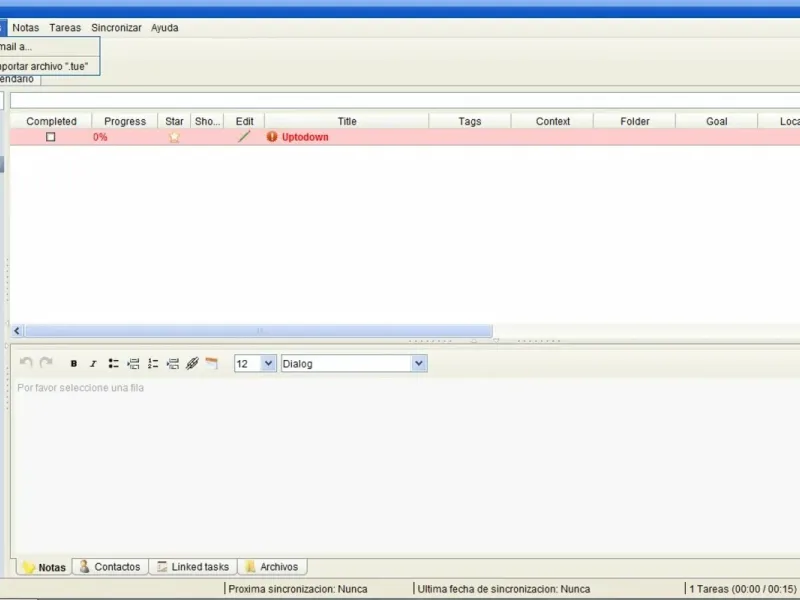Toggle bold formatting in the note editor
800x600 pixels.
coord(73,363)
